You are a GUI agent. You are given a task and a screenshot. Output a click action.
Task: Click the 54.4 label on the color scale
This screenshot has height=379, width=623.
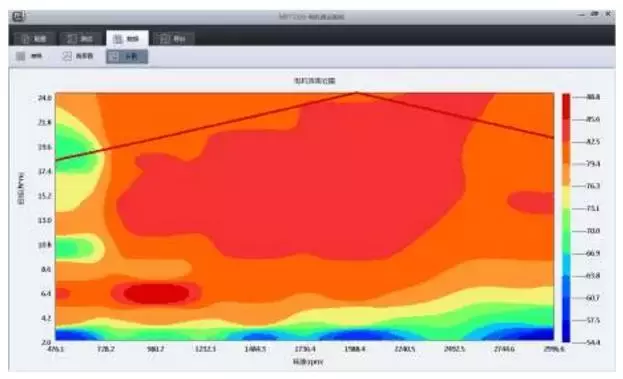pos(593,342)
